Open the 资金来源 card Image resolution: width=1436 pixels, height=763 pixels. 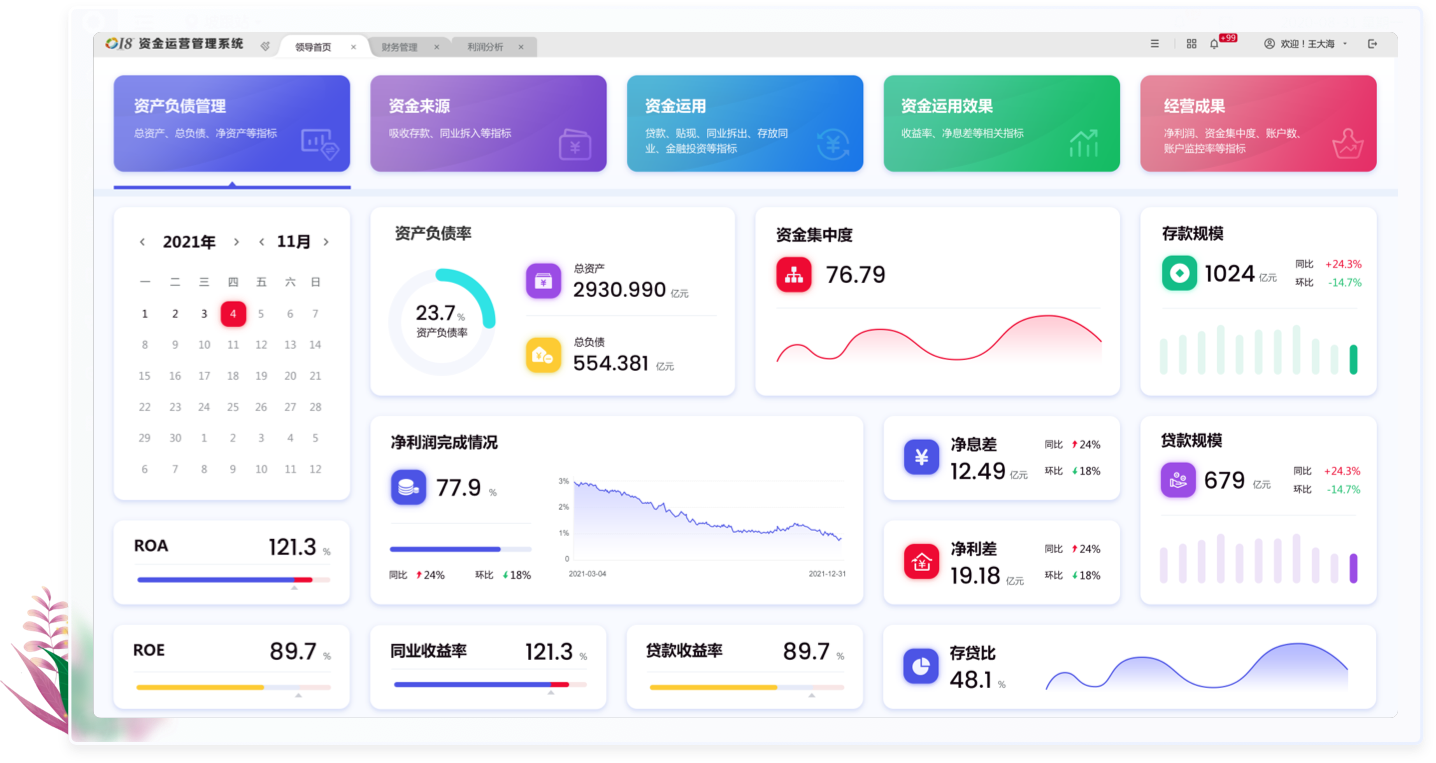point(488,123)
